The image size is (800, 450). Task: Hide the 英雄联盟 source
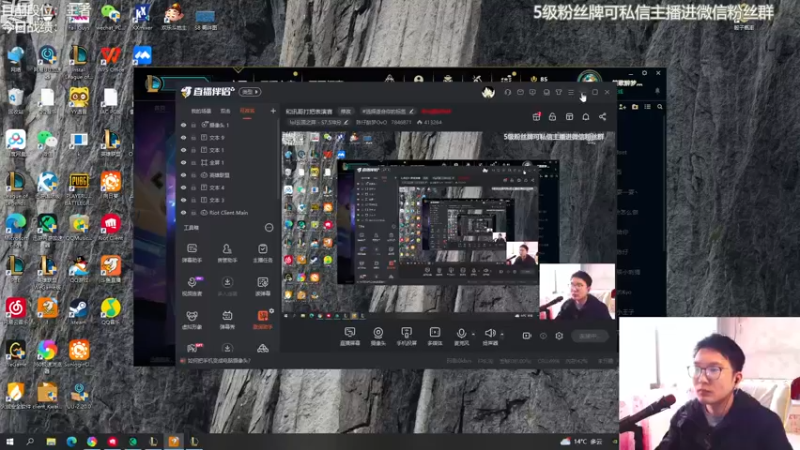183,175
